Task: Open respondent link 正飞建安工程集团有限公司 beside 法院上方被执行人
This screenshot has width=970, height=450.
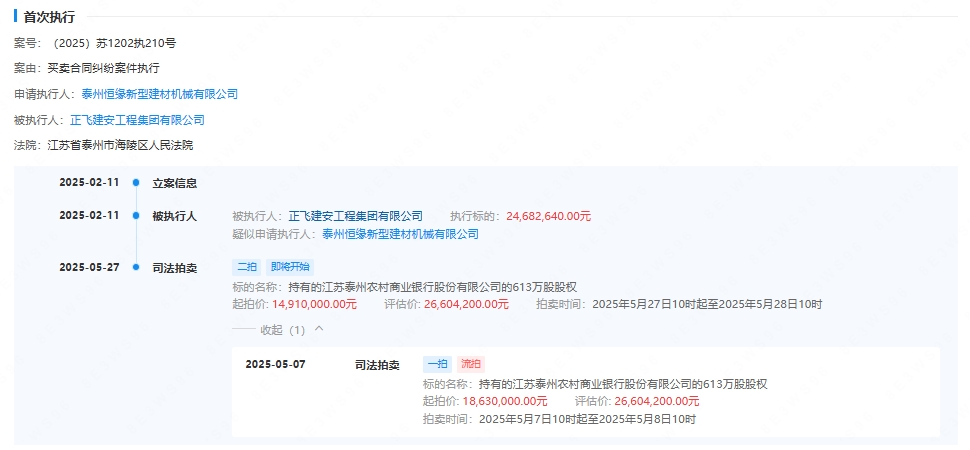Action: tap(137, 120)
